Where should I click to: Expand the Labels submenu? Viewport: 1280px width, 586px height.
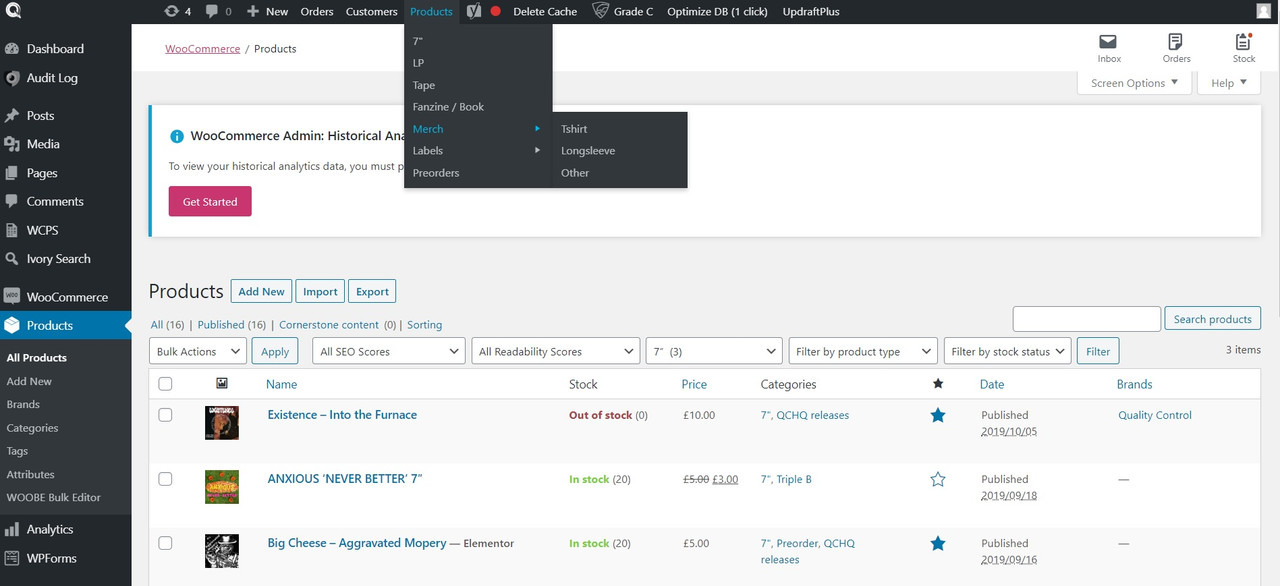478,151
